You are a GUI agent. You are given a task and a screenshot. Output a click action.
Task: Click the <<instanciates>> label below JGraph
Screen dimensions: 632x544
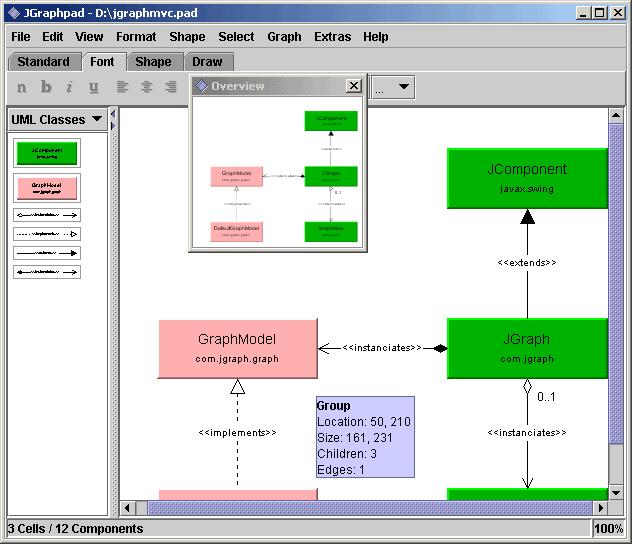pyautogui.click(x=527, y=433)
